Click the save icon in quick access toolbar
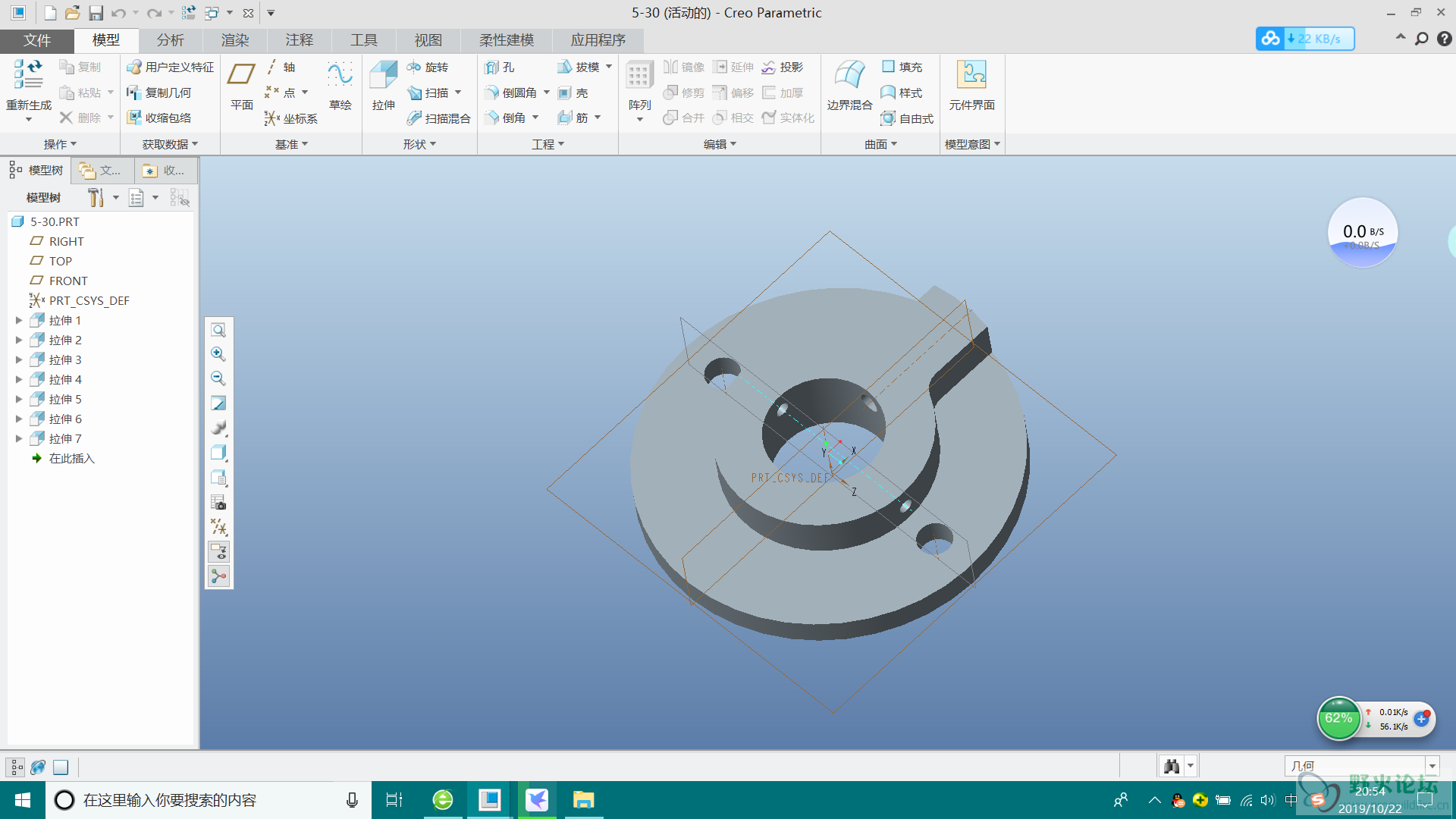The image size is (1456, 819). pos(96,13)
